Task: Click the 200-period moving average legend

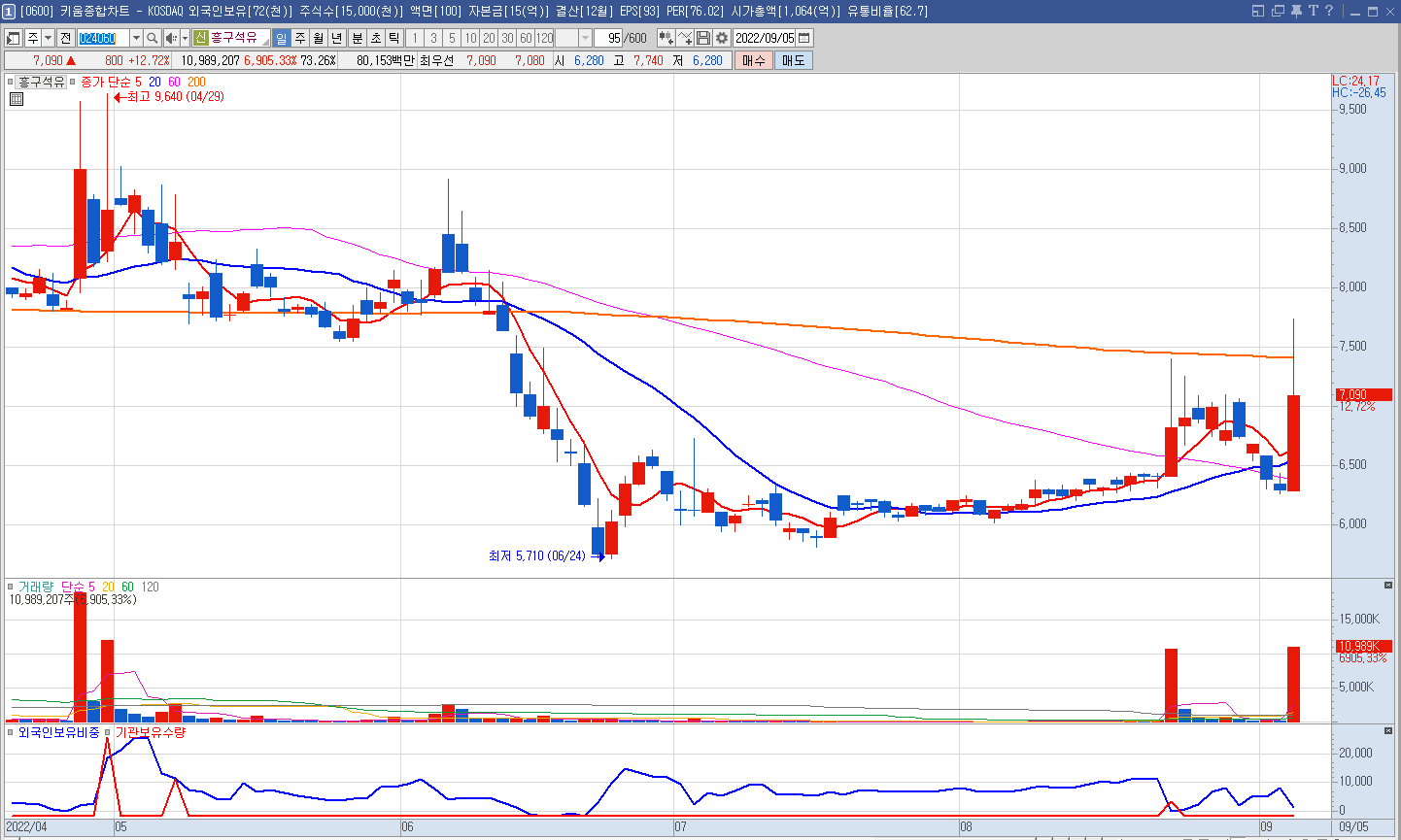Action: [197, 83]
